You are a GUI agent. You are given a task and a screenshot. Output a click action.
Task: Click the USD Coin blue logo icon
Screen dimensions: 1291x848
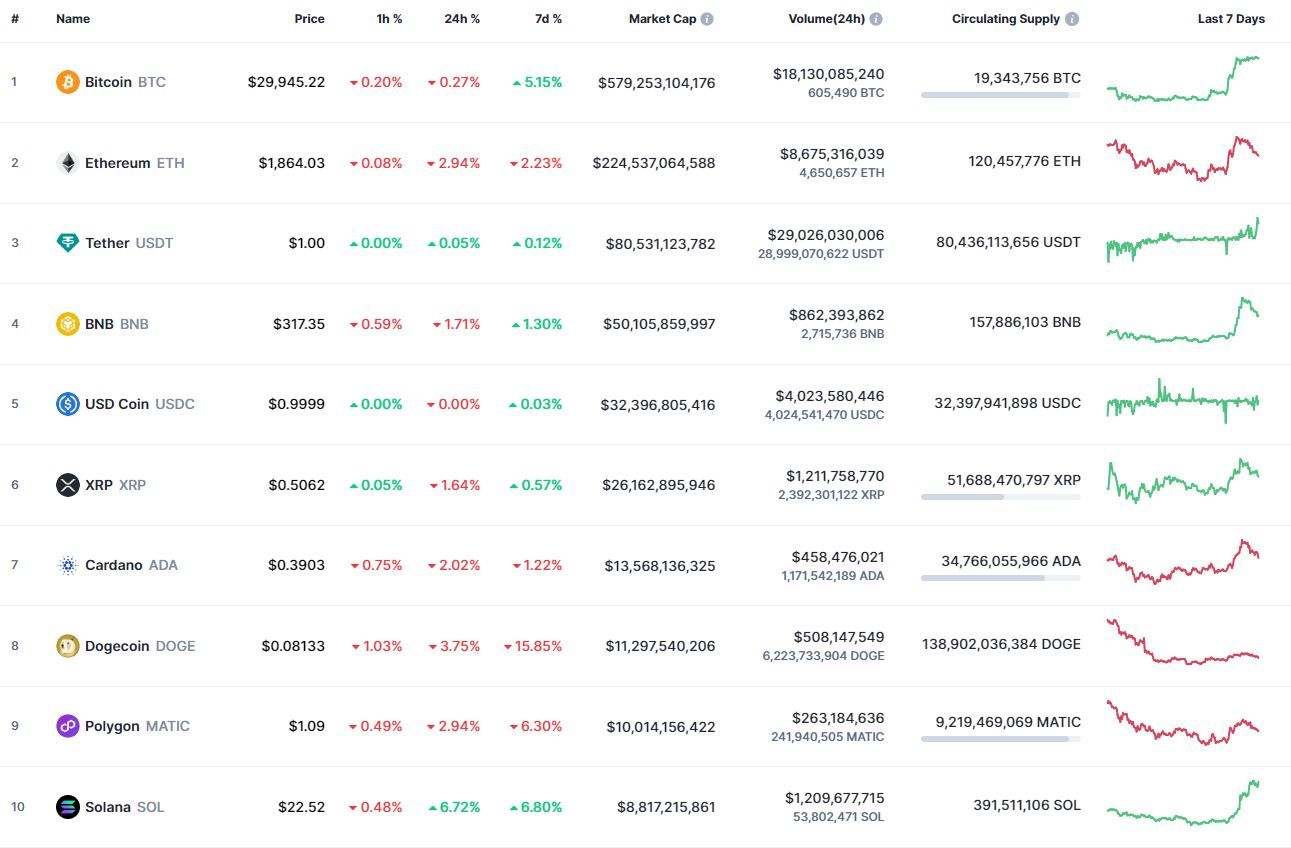(x=67, y=404)
